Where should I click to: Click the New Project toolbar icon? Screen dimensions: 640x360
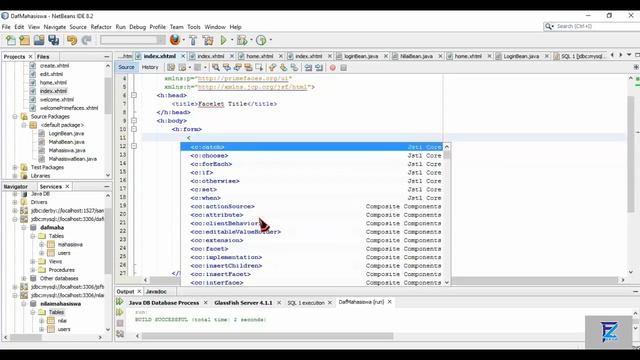24,40
